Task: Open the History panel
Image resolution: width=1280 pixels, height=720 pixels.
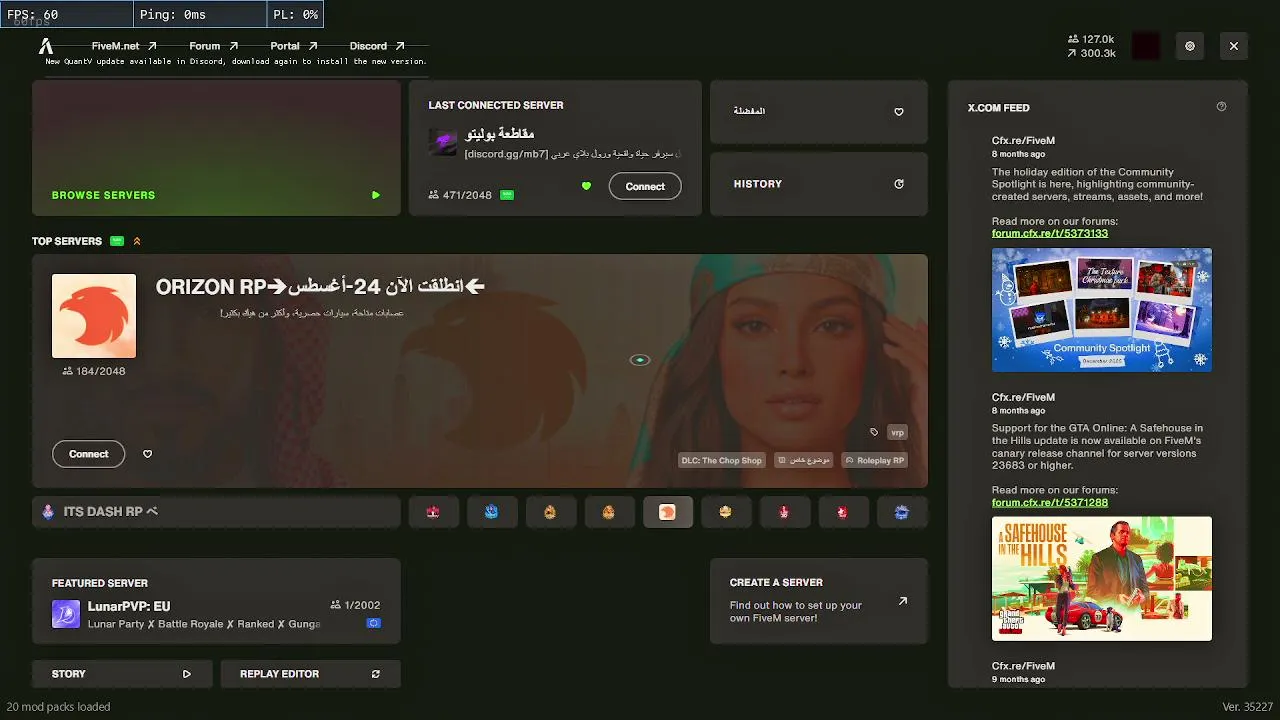Action: pyautogui.click(x=819, y=184)
